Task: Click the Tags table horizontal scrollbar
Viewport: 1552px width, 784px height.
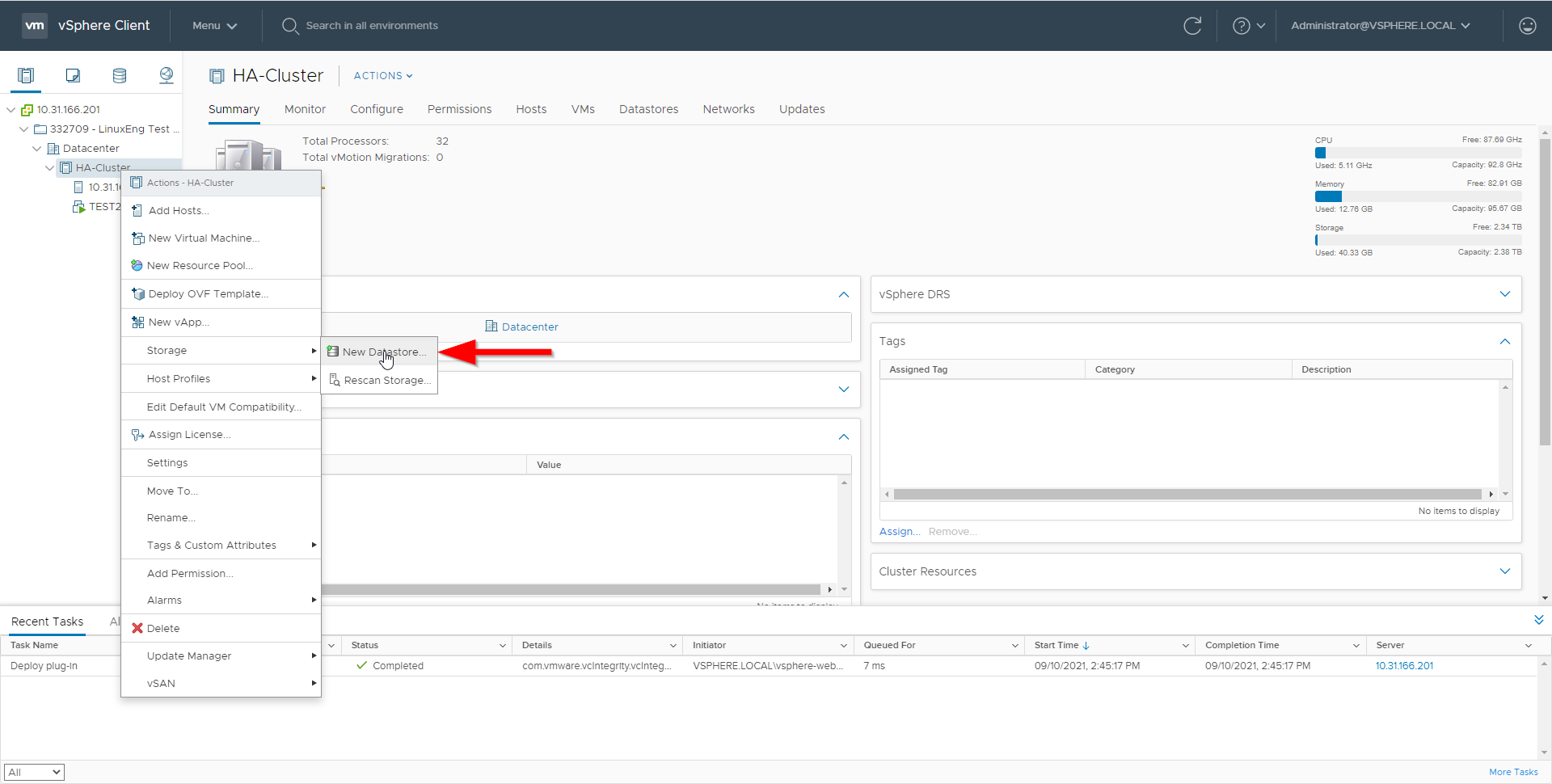Action: tap(1187, 494)
